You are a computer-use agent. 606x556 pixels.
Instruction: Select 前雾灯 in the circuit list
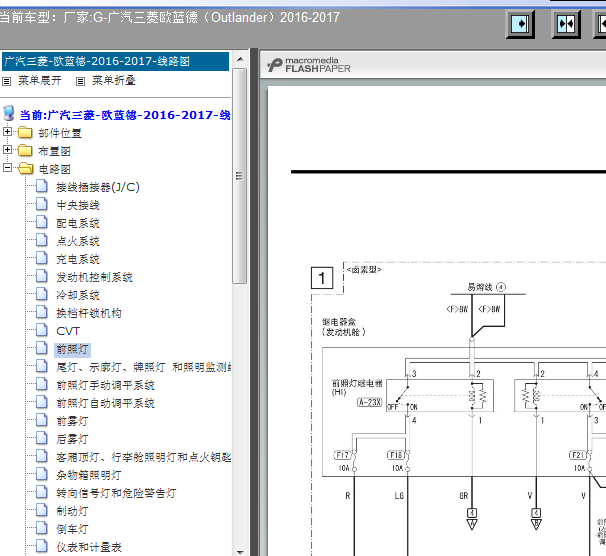click(72, 421)
